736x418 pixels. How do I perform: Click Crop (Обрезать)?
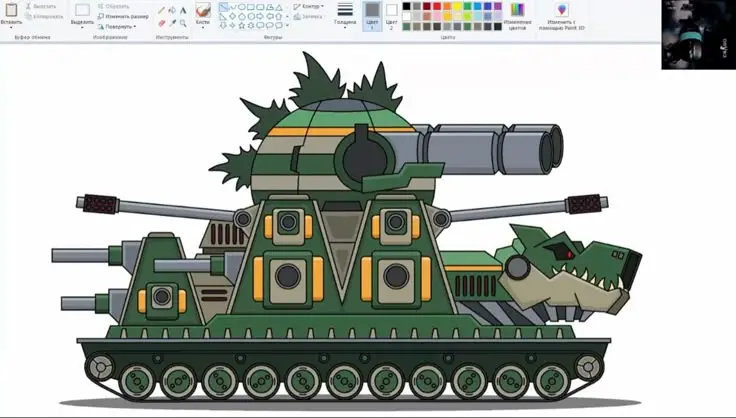point(114,7)
